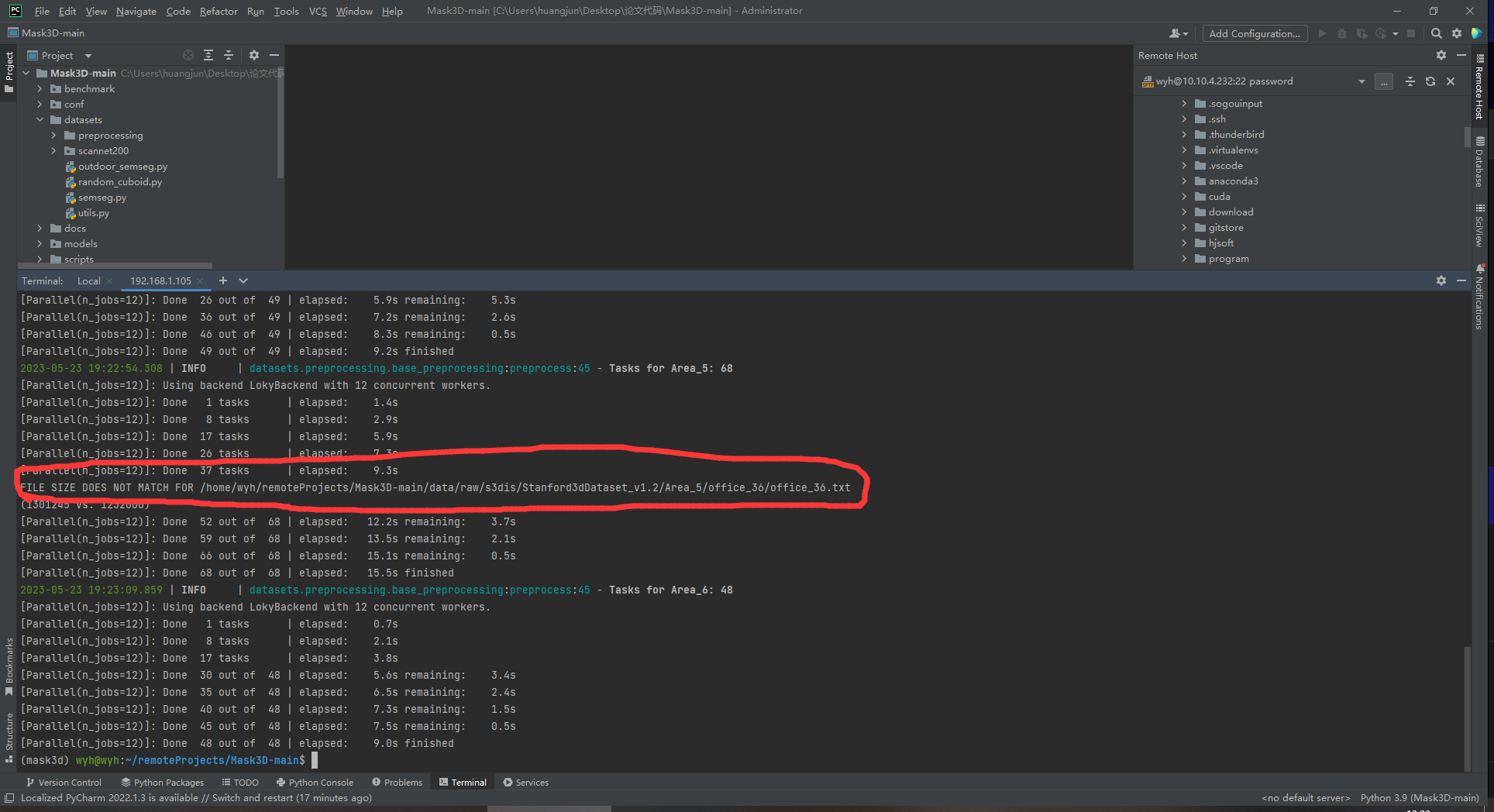Open the Project view dropdown arrow
Image resolution: width=1494 pixels, height=812 pixels.
coord(87,55)
